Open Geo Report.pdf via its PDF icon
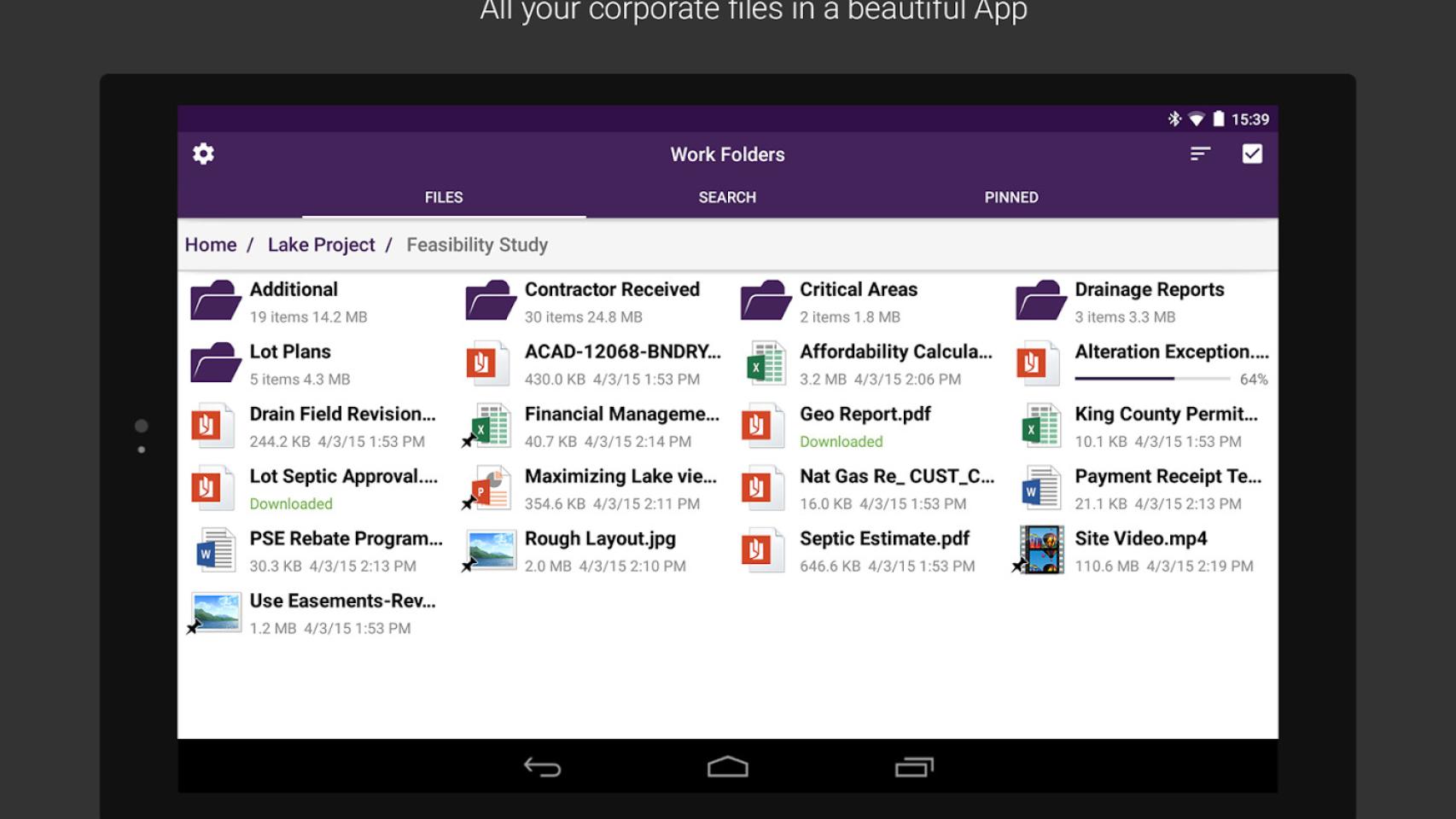Screen dimensions: 1456x819 (762, 425)
